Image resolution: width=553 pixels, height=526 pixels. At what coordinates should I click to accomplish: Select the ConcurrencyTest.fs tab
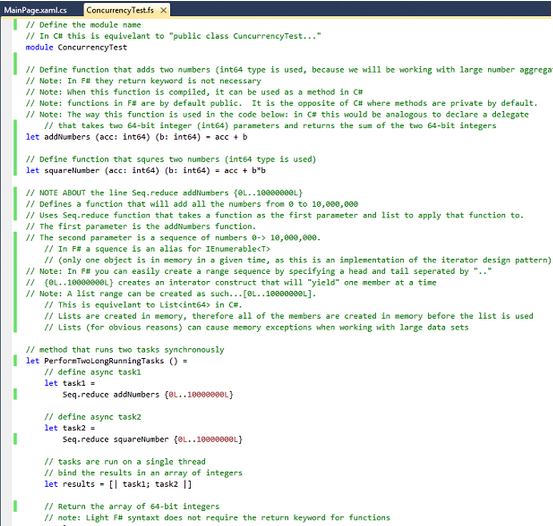[120, 10]
